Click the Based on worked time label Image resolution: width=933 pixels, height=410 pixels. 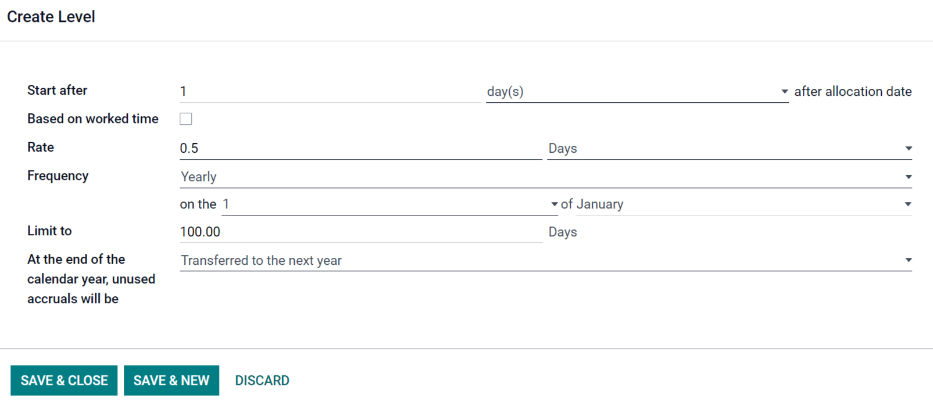coord(93,119)
